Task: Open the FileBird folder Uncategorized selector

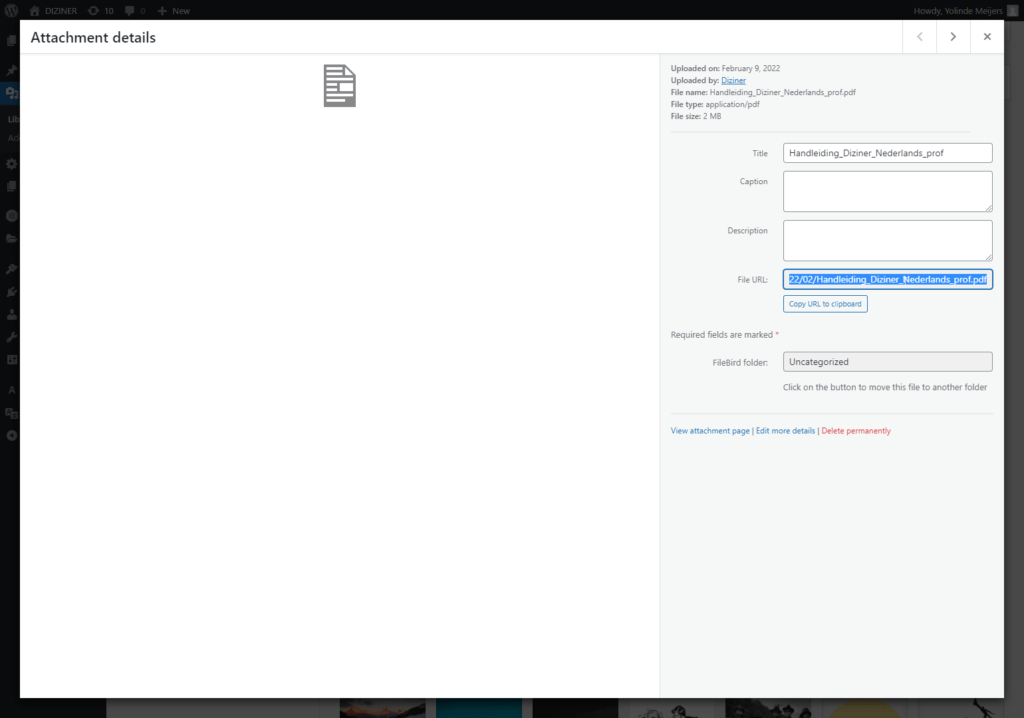Action: pos(887,362)
